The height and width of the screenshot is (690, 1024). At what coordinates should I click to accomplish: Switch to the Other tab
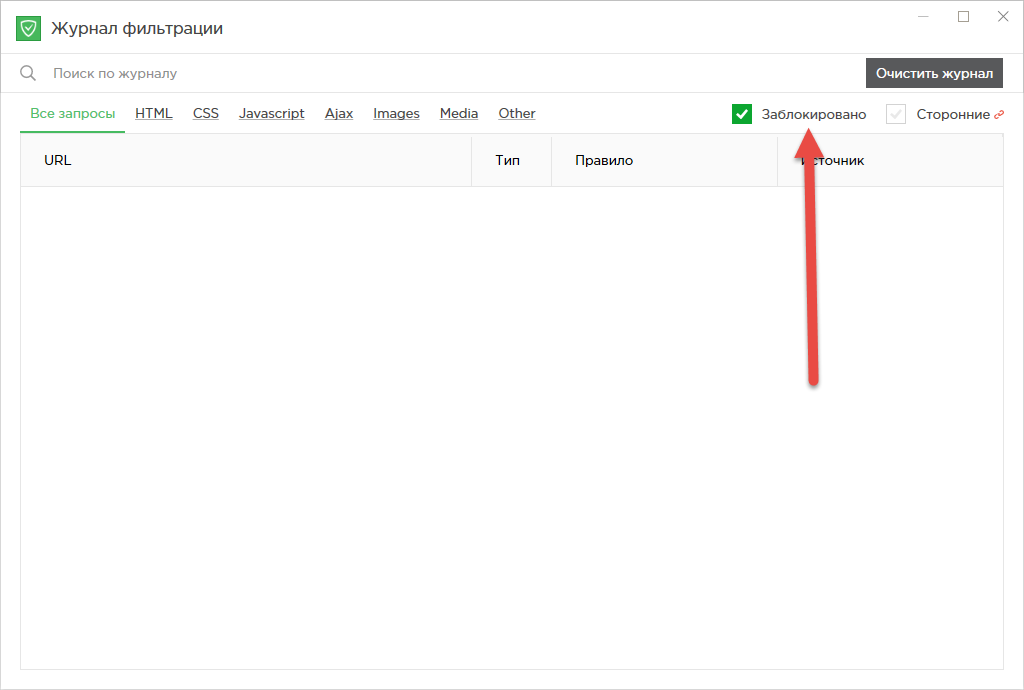(517, 114)
